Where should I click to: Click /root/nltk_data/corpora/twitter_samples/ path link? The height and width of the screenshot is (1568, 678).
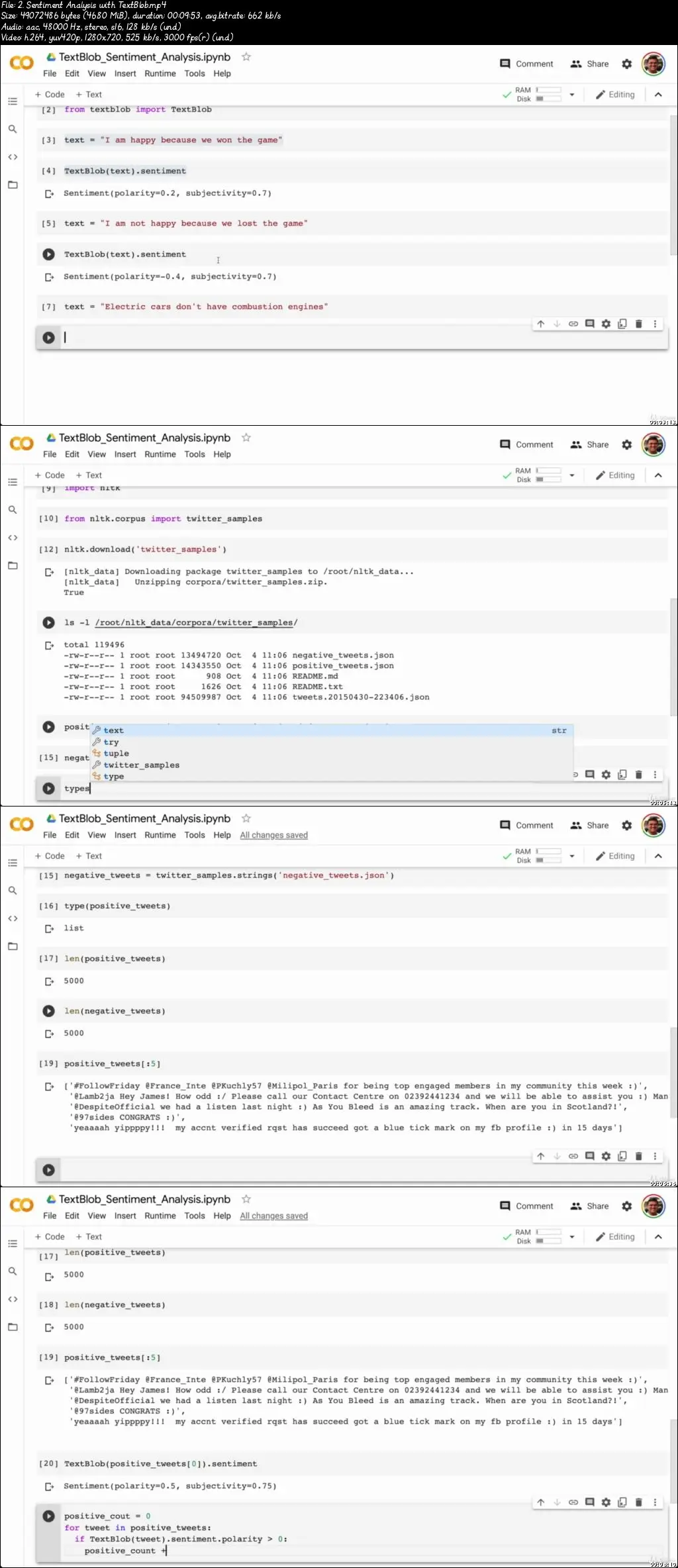click(x=196, y=622)
